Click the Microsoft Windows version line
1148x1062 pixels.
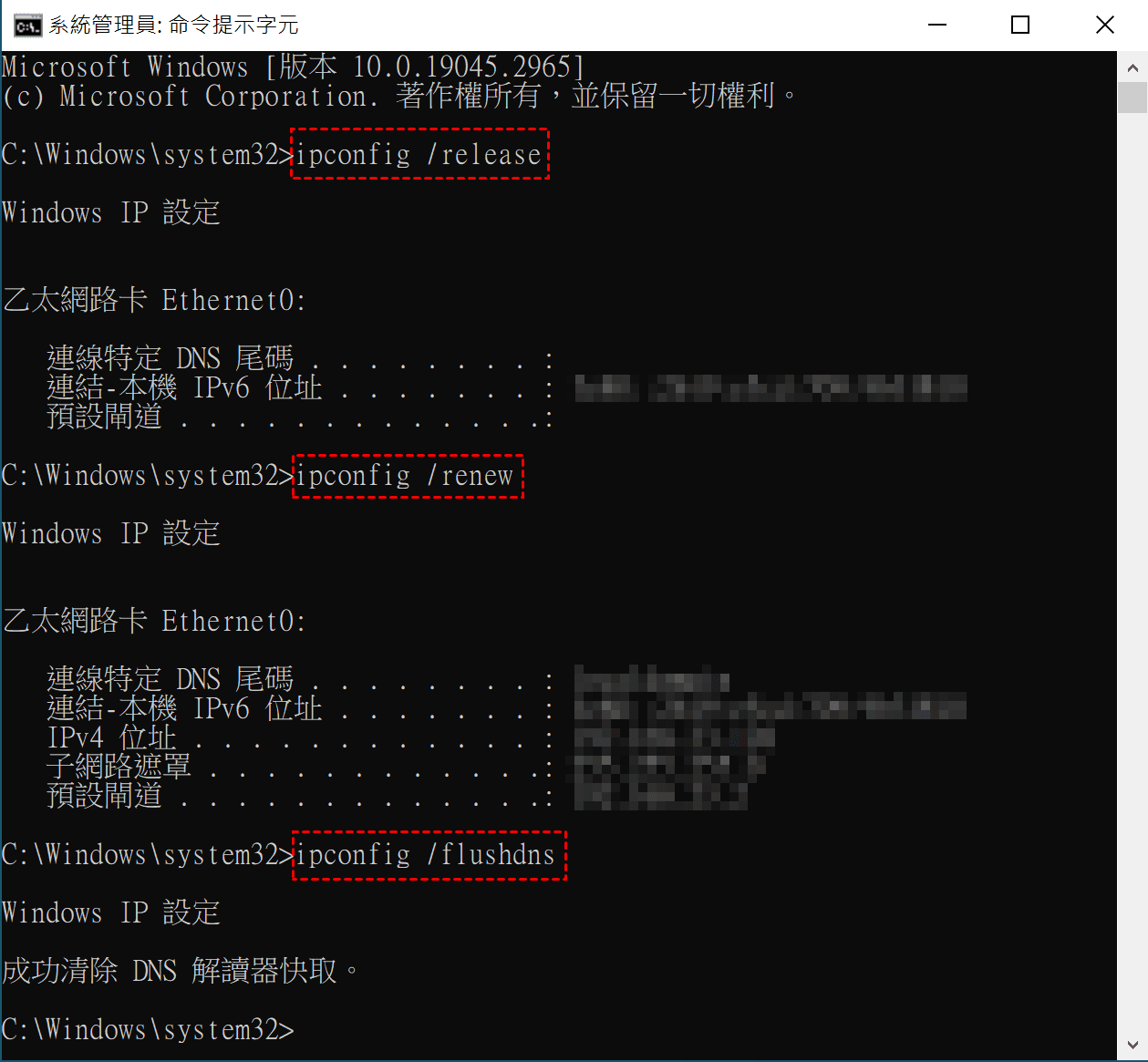tap(293, 67)
